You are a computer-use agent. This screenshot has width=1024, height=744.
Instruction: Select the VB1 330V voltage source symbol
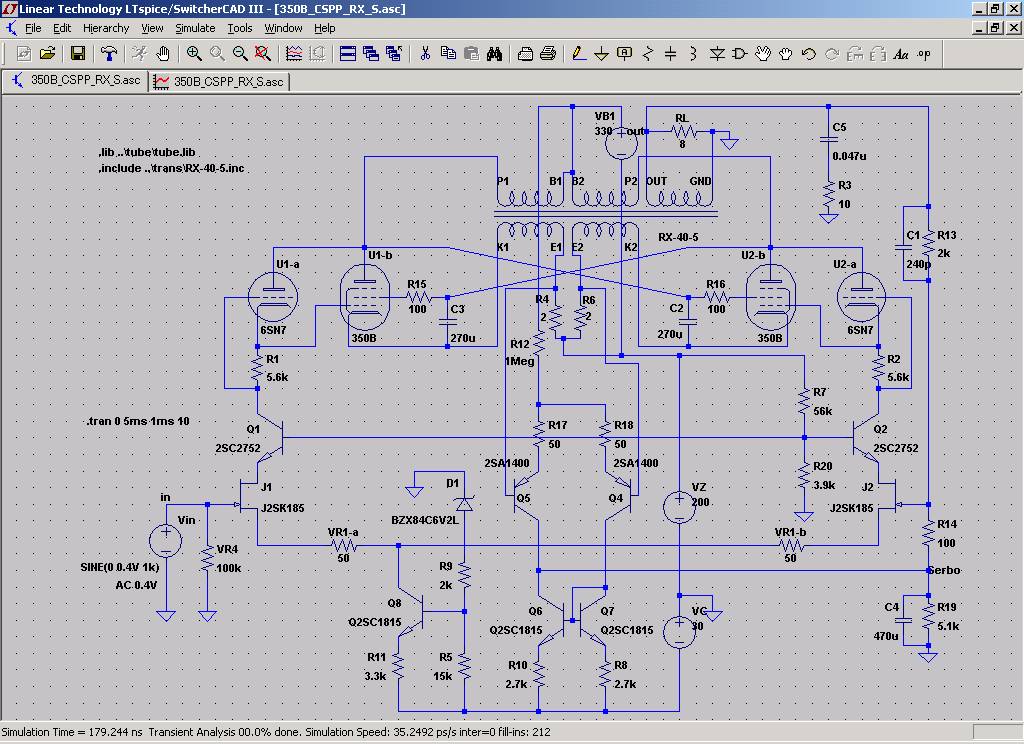621,142
